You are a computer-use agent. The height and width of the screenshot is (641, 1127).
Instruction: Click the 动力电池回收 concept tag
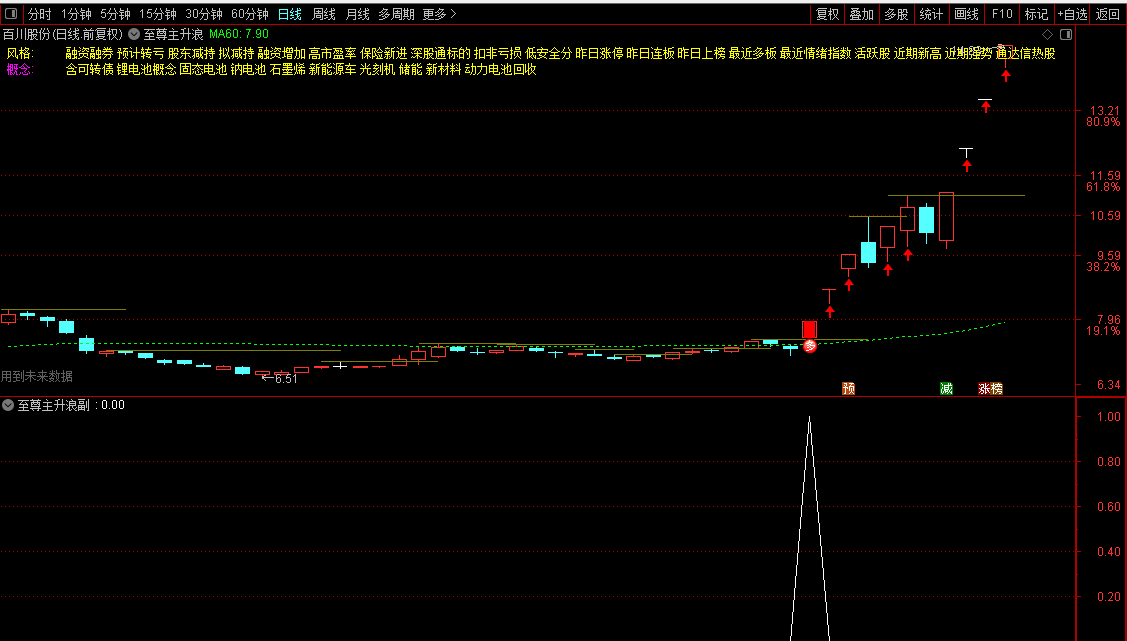(x=500, y=69)
